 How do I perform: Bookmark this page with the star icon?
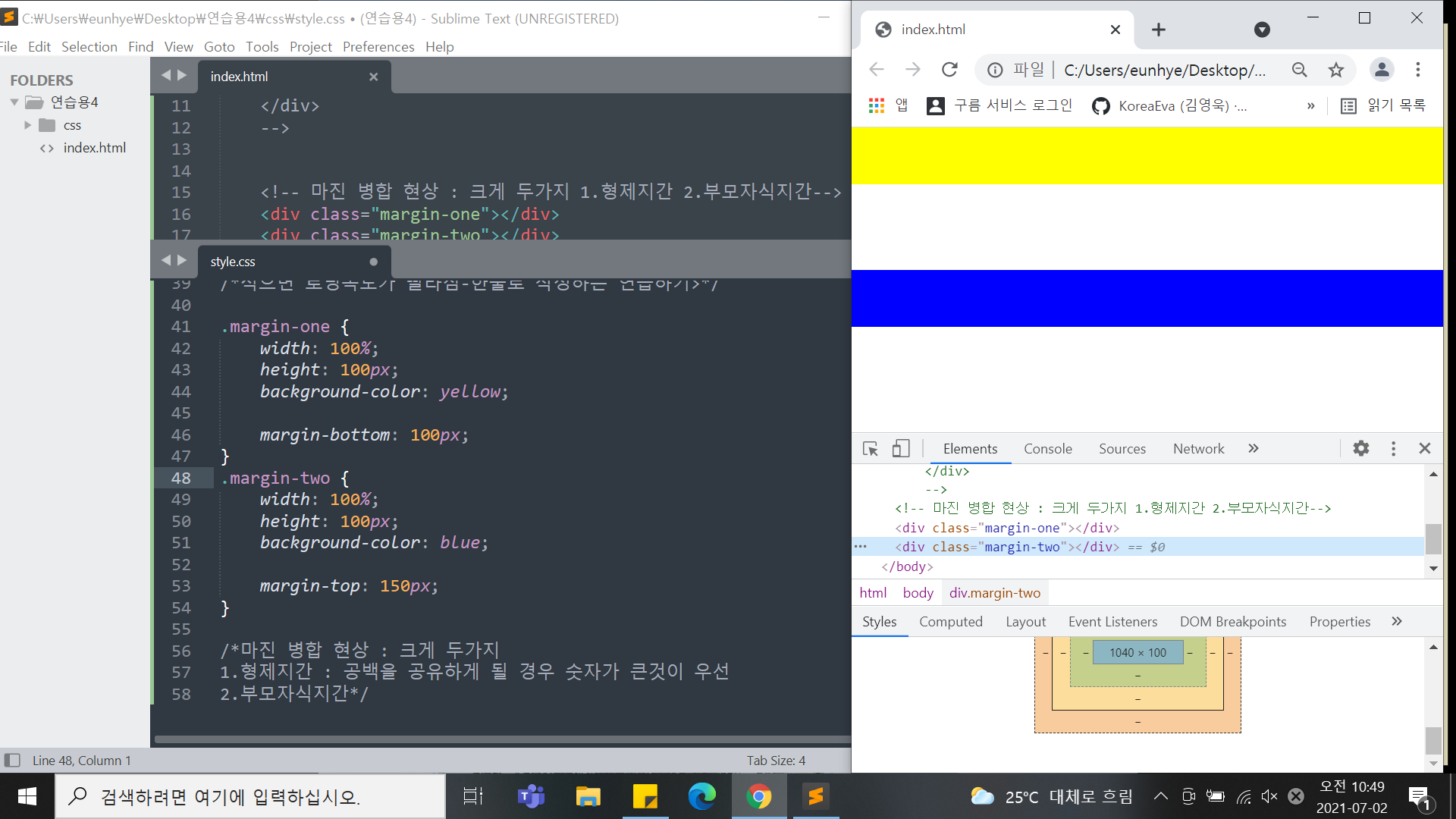click(x=1336, y=70)
